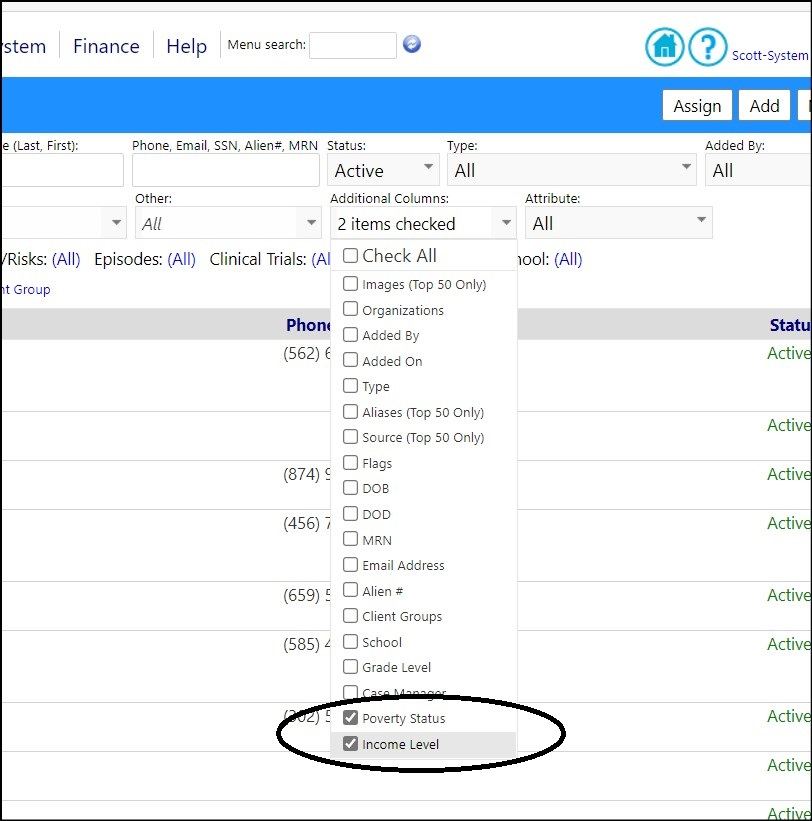Screen dimensions: 812x821
Task: Open the Scott-System user link
Action: pyautogui.click(x=770, y=56)
